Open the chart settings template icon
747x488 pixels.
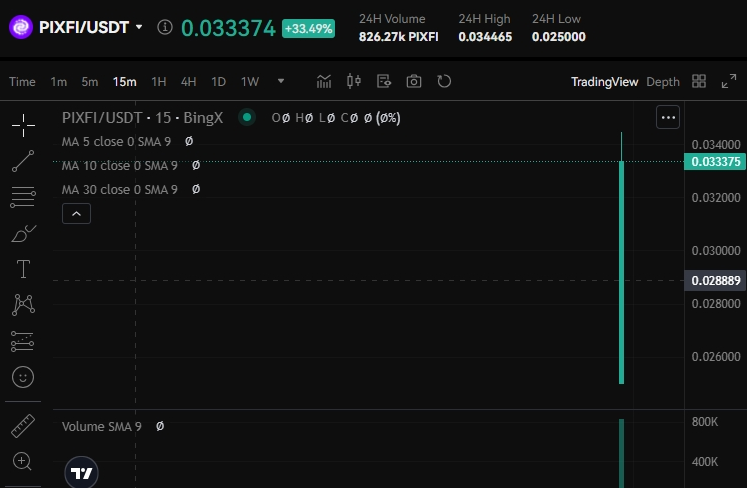click(384, 81)
